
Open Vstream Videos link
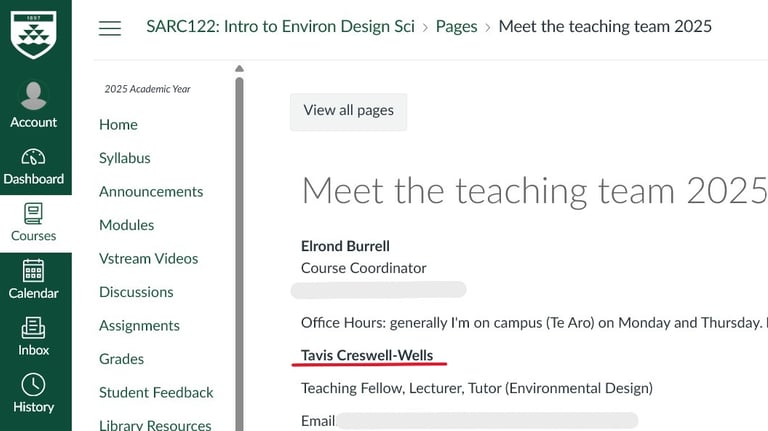click(148, 259)
